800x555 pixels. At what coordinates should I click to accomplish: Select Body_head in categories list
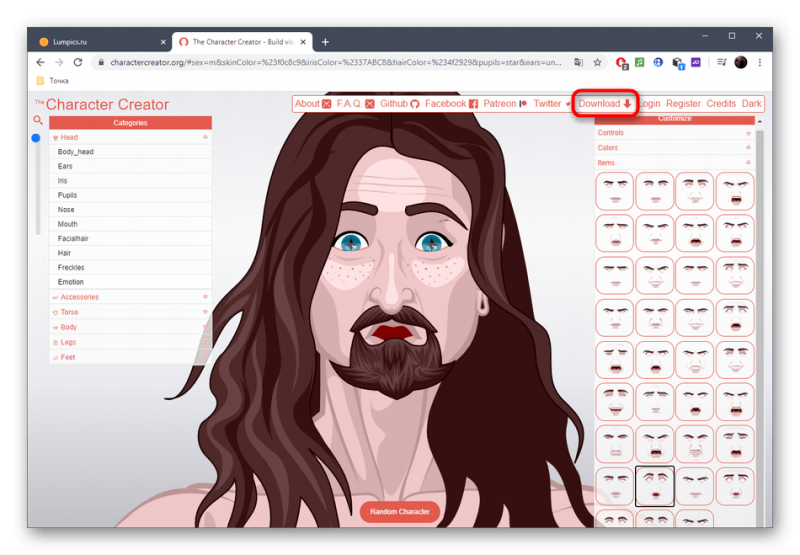click(x=130, y=152)
